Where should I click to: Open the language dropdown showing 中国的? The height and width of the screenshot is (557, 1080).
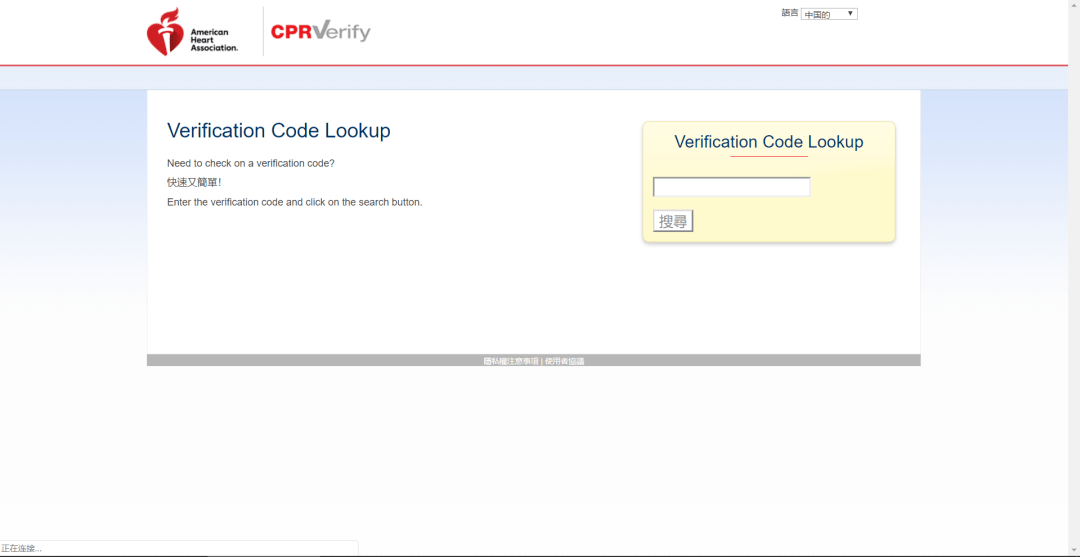click(829, 14)
